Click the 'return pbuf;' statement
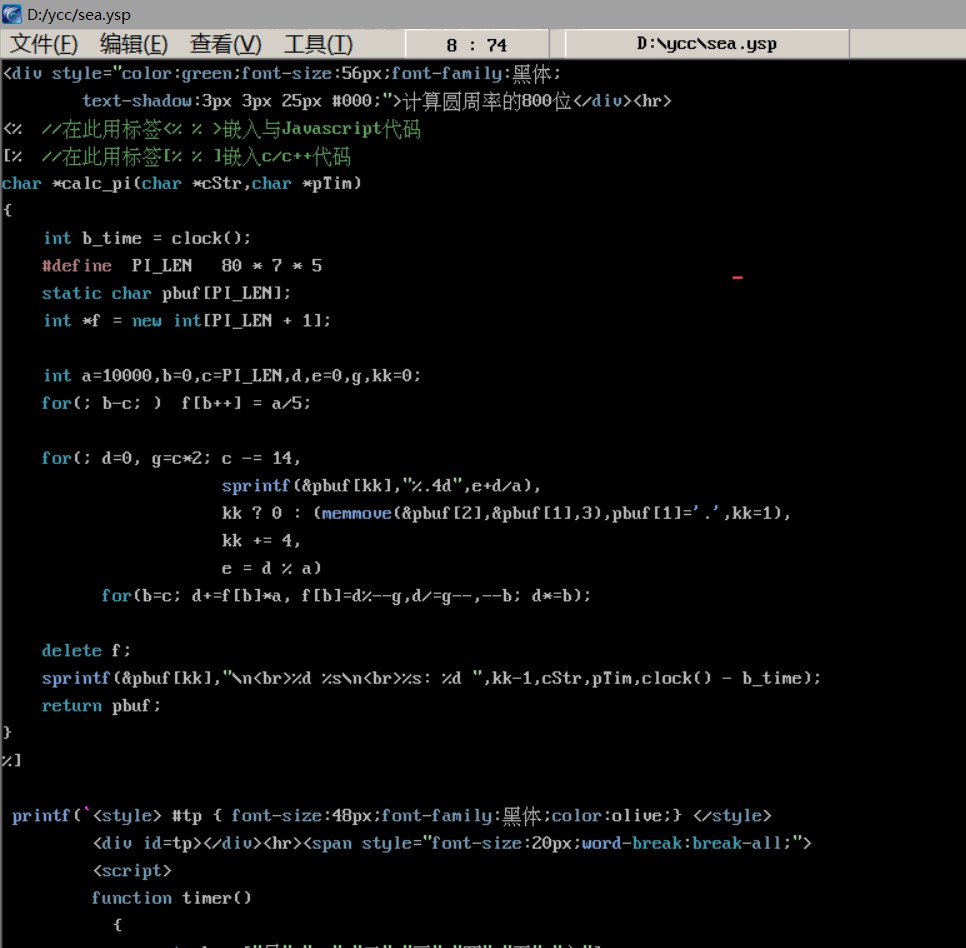The image size is (966, 948). [101, 705]
